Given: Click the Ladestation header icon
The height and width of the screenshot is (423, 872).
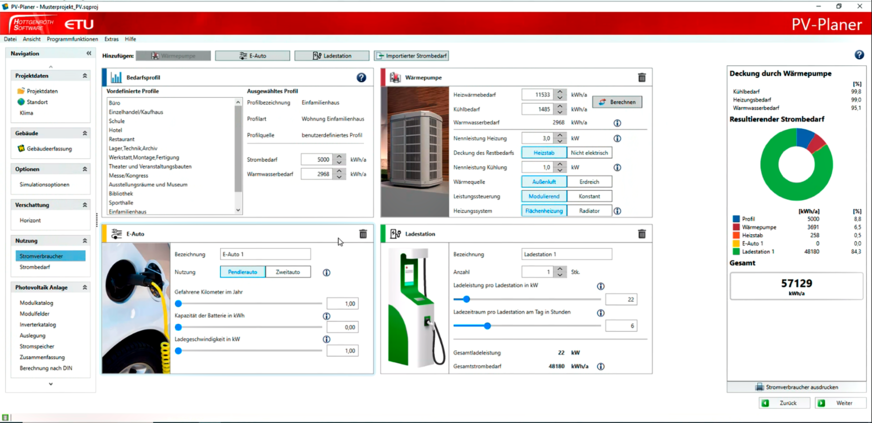Looking at the screenshot, I should (x=395, y=234).
